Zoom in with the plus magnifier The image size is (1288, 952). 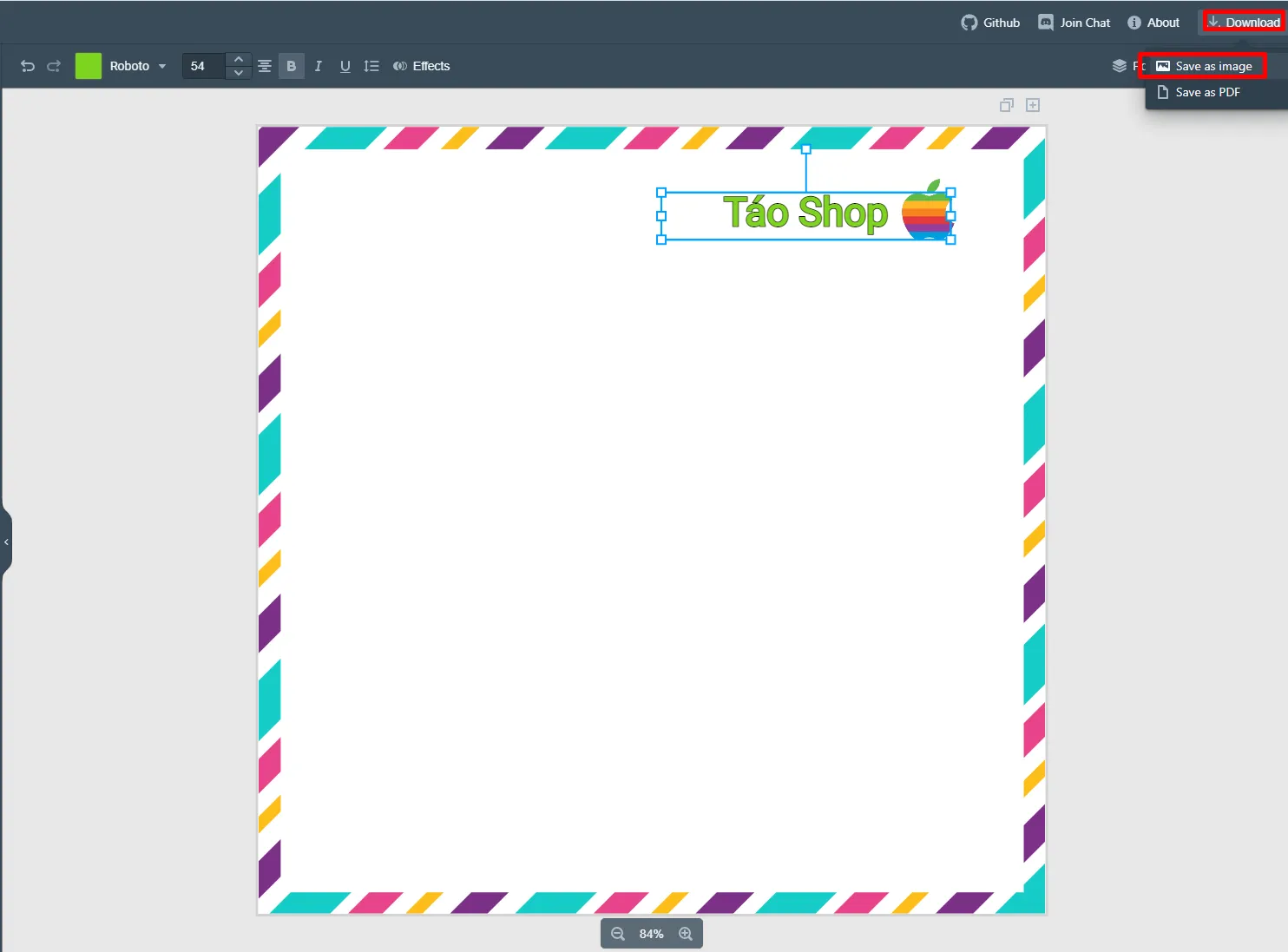pyautogui.click(x=686, y=934)
